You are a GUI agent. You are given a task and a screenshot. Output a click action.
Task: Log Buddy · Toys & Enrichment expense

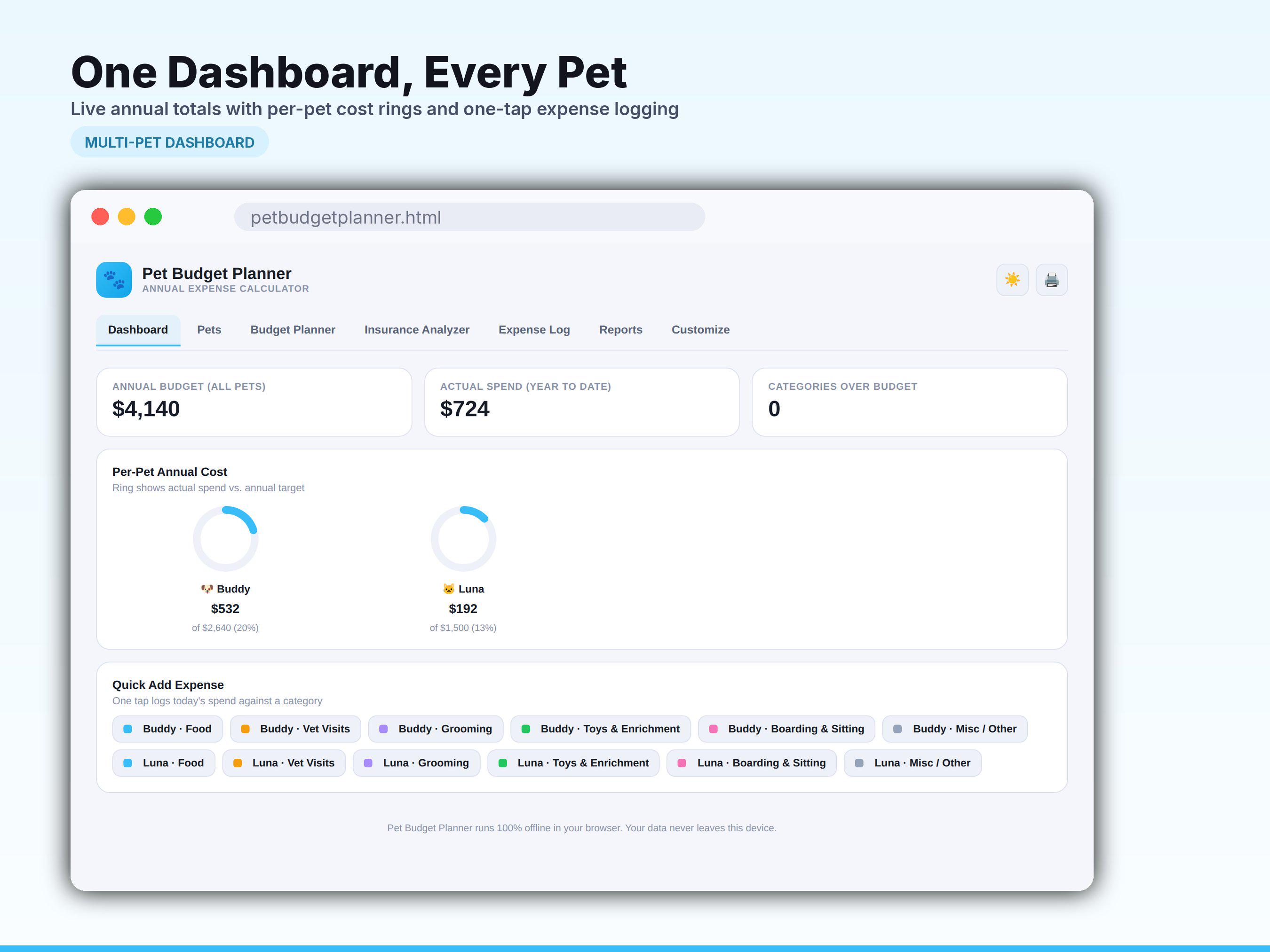[601, 729]
